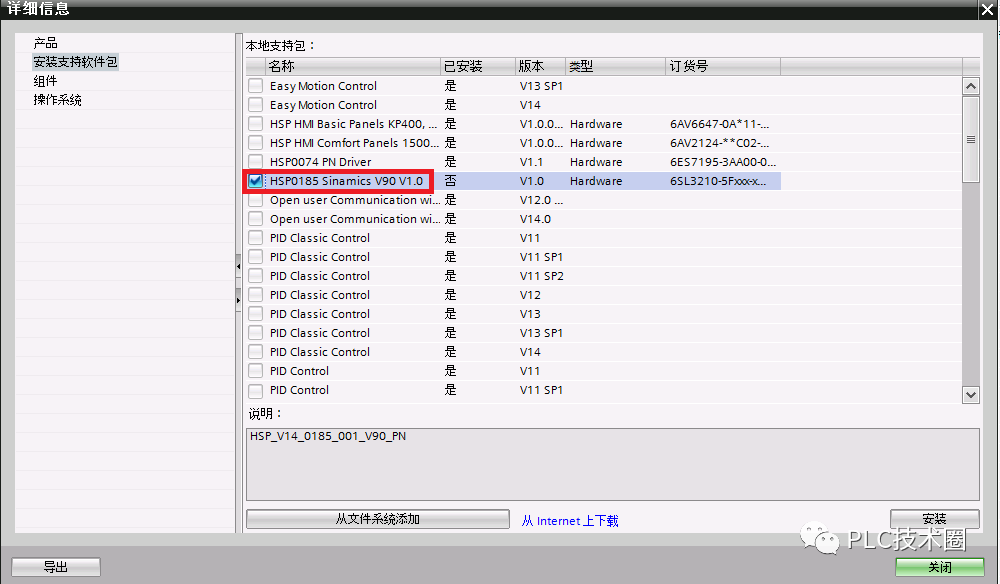Image resolution: width=1000 pixels, height=584 pixels.
Task: Enable the Open user Communication V14.0 checkbox
Action: tap(256, 219)
